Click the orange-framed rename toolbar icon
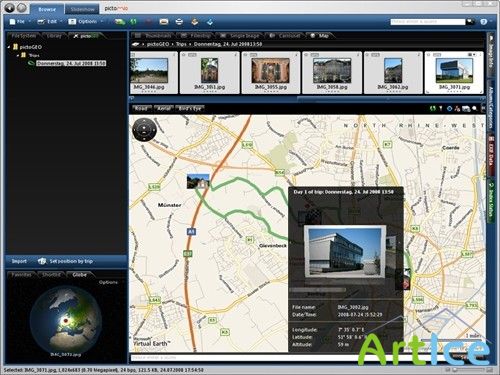 click(x=164, y=22)
